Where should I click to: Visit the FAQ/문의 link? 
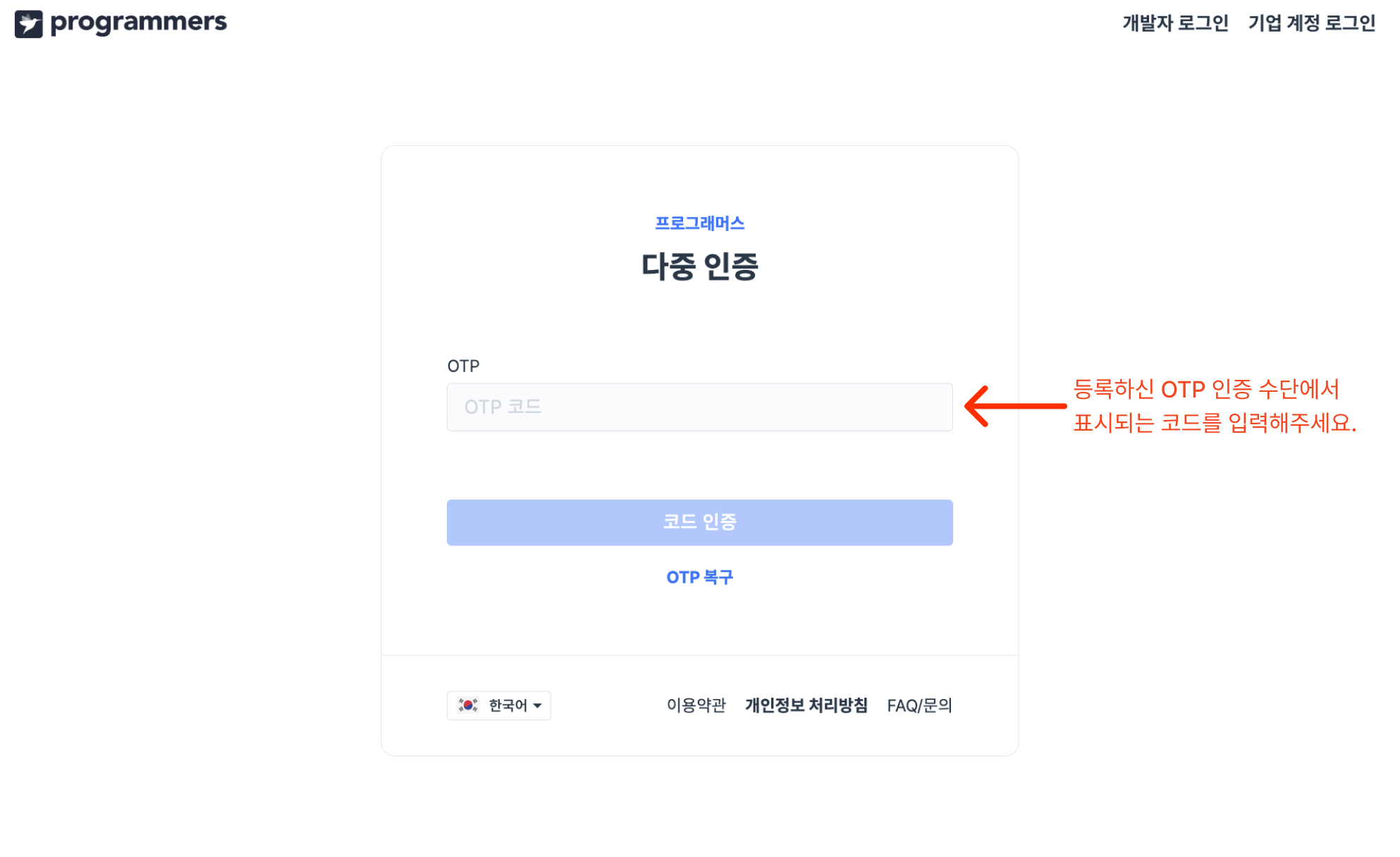click(919, 705)
